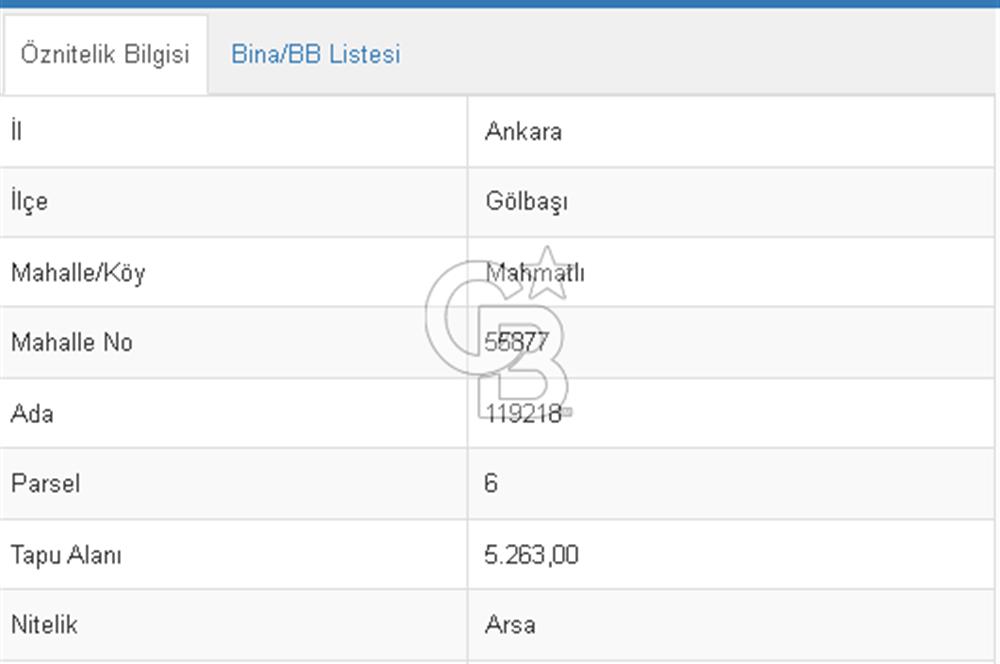This screenshot has width=1000, height=664.
Task: Select the 55877 Mahalle No value
Action: click(517, 343)
